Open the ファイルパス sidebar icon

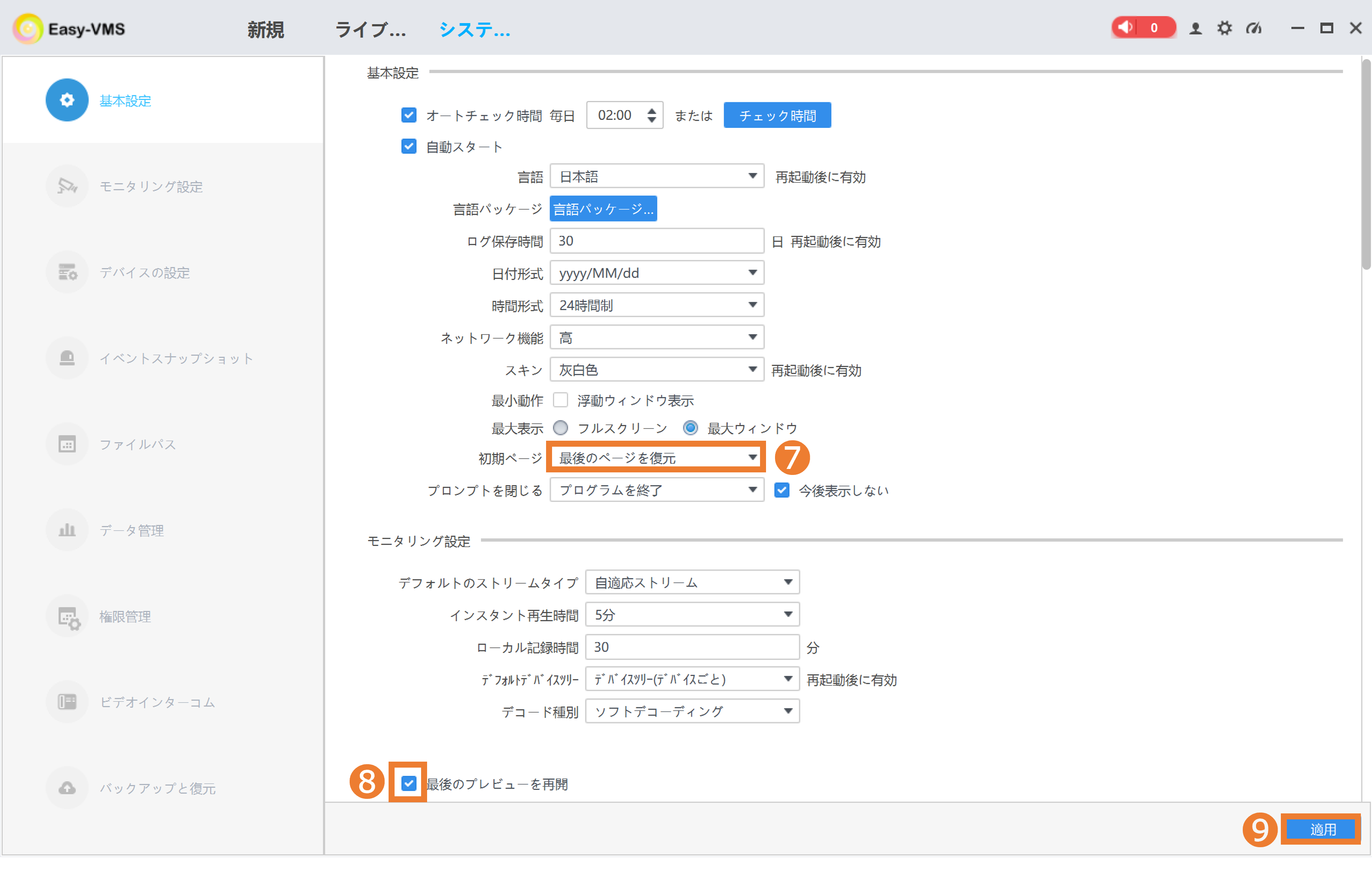[x=67, y=444]
